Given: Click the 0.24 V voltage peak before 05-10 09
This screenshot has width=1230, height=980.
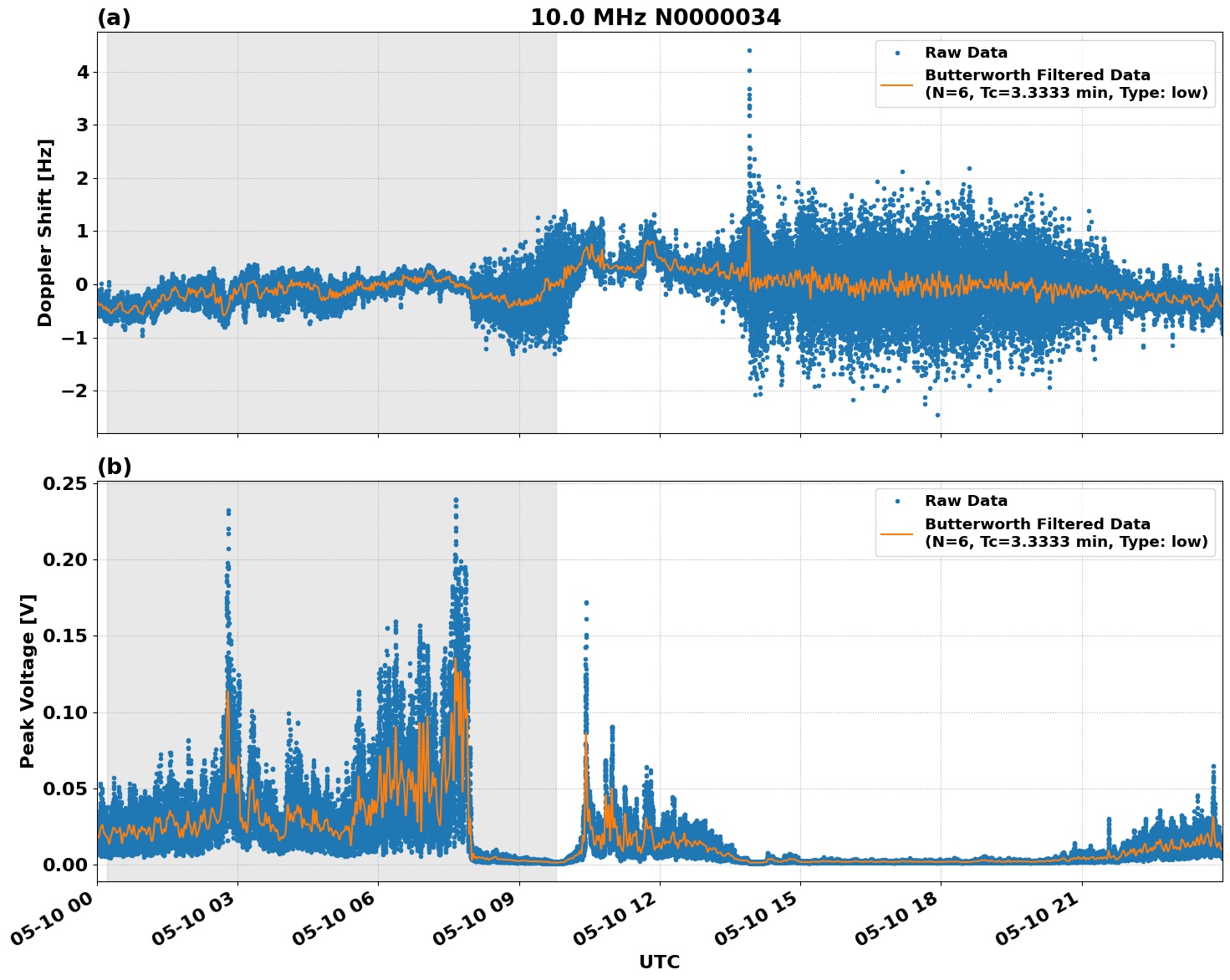Looking at the screenshot, I should click(x=456, y=498).
